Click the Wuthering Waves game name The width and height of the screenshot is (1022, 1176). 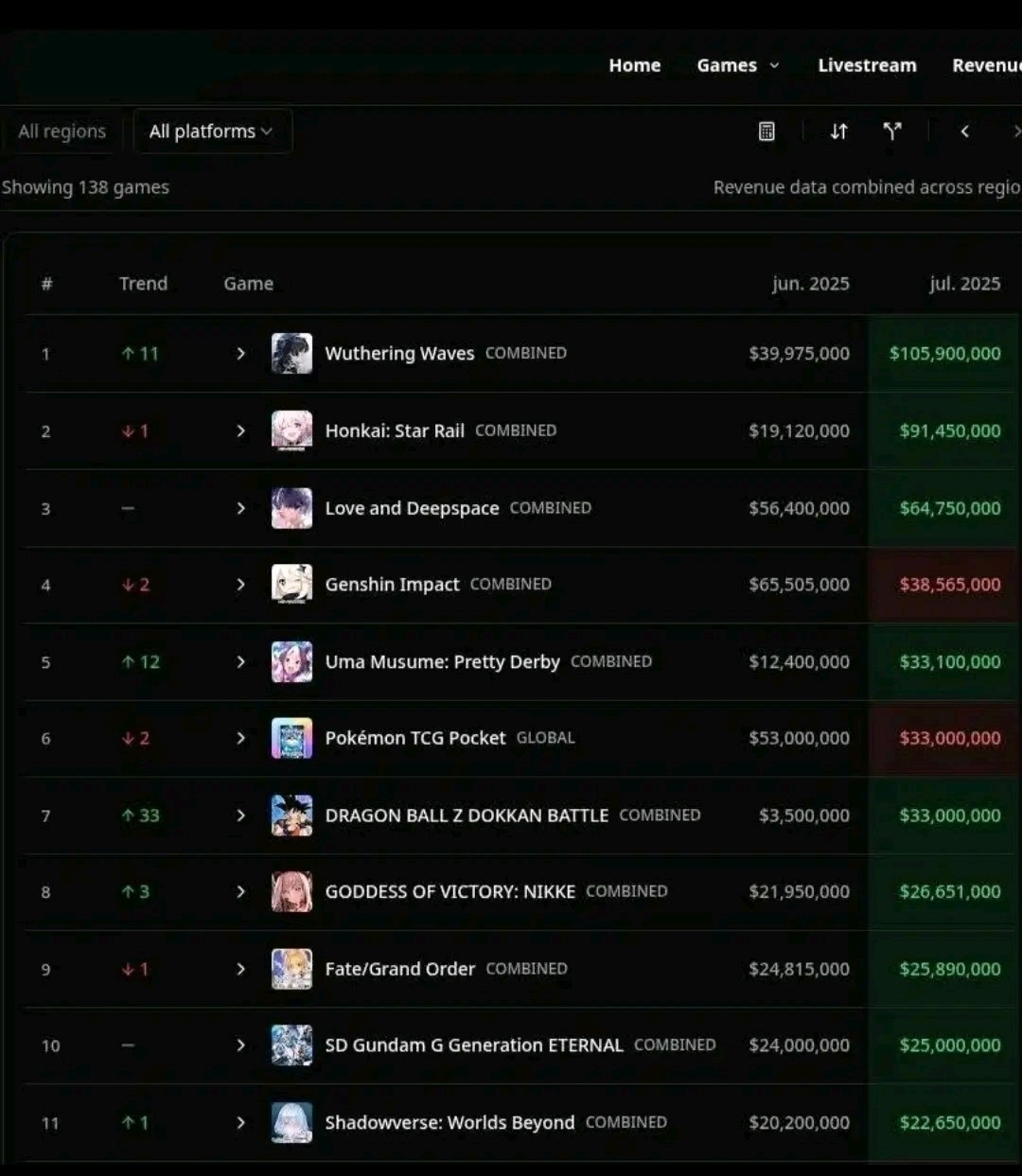[399, 353]
